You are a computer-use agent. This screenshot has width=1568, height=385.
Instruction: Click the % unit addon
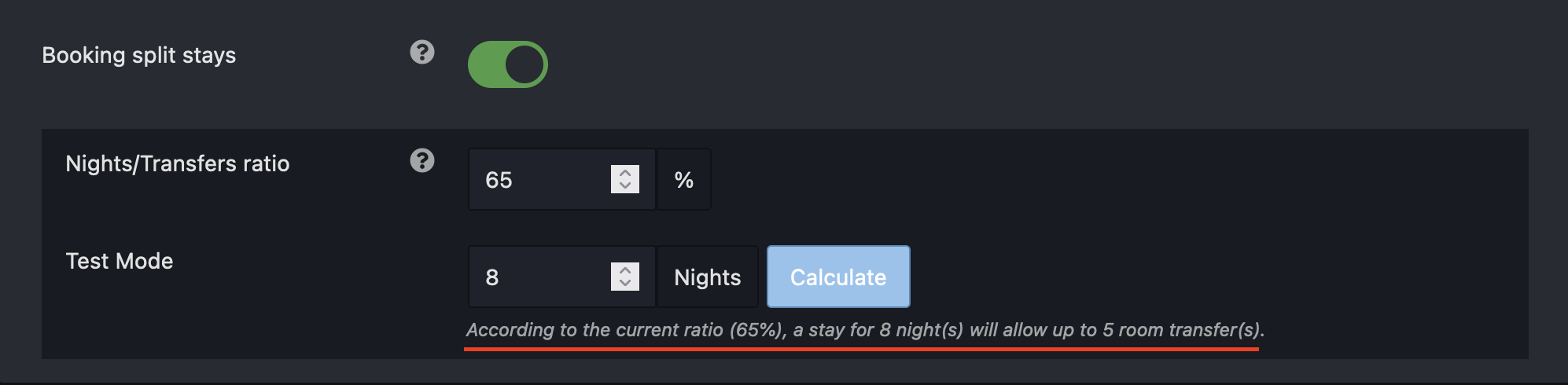[684, 179]
